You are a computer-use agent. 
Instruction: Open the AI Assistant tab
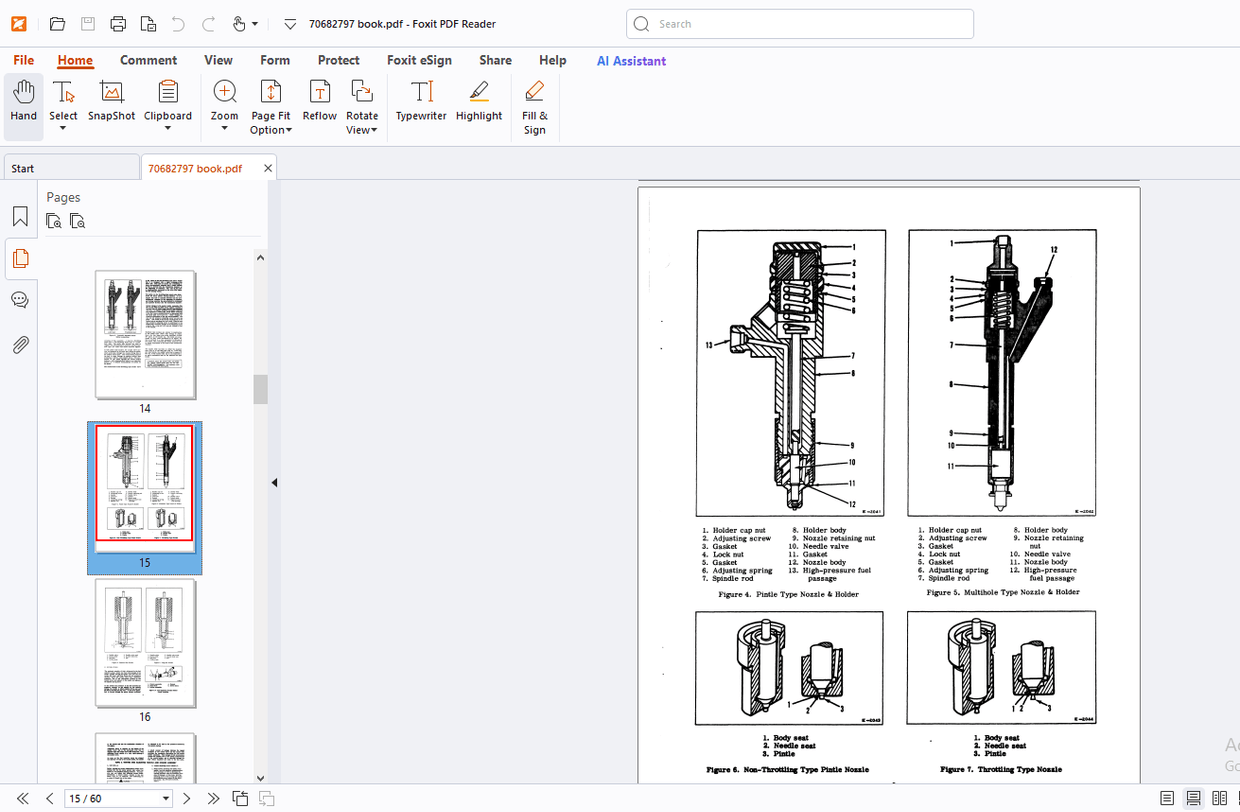(631, 61)
